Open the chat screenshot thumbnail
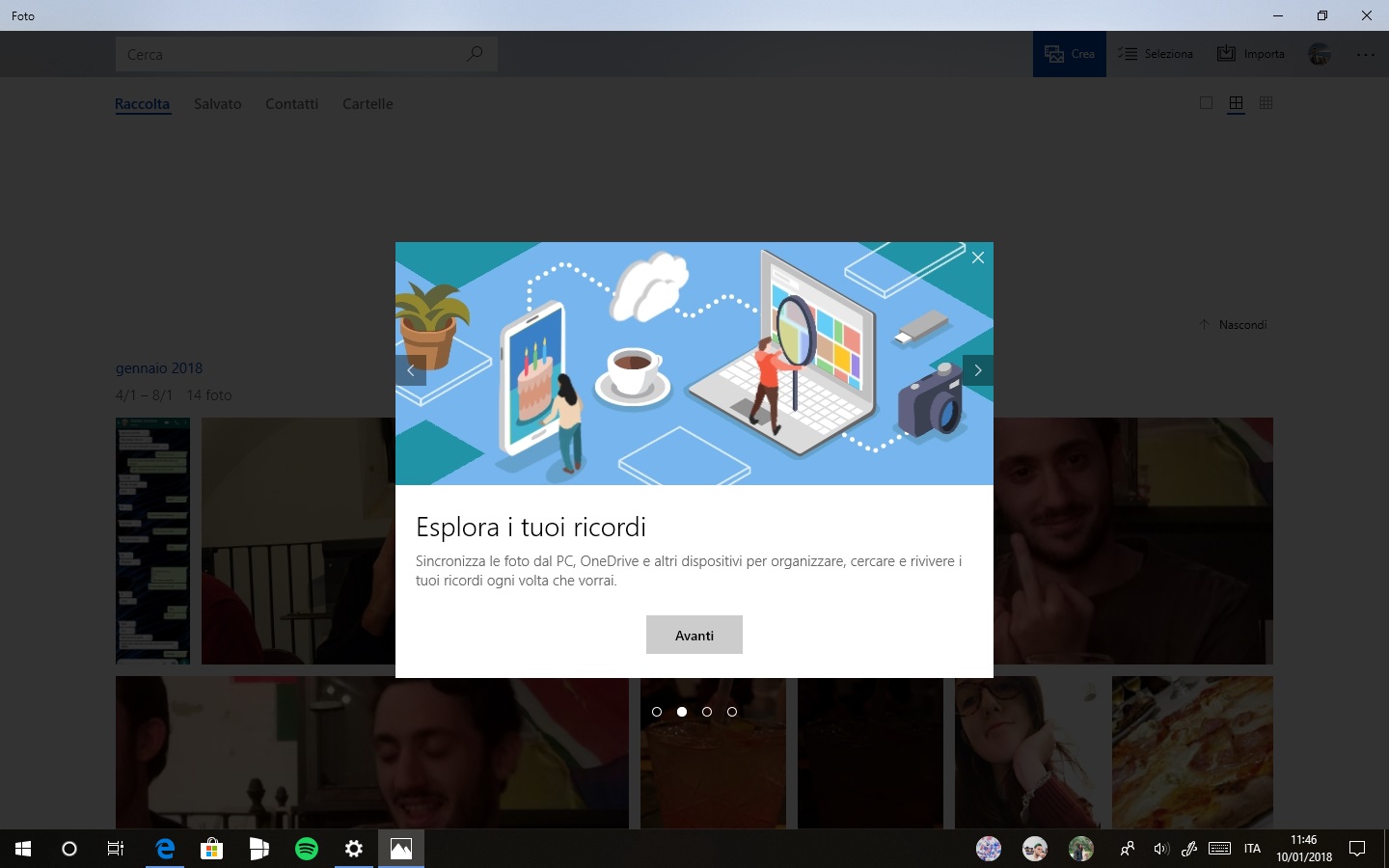 point(152,541)
